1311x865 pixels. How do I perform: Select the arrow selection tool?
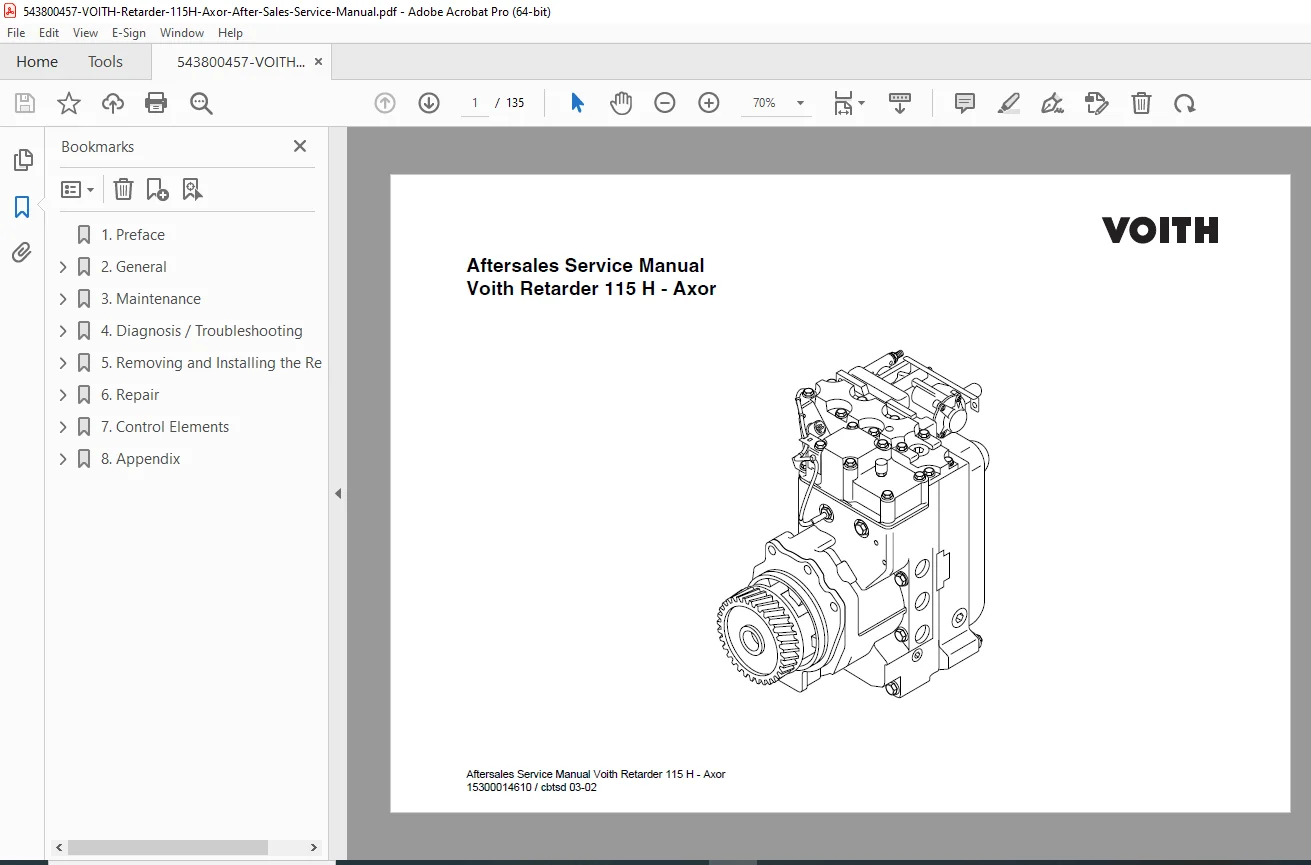point(577,103)
